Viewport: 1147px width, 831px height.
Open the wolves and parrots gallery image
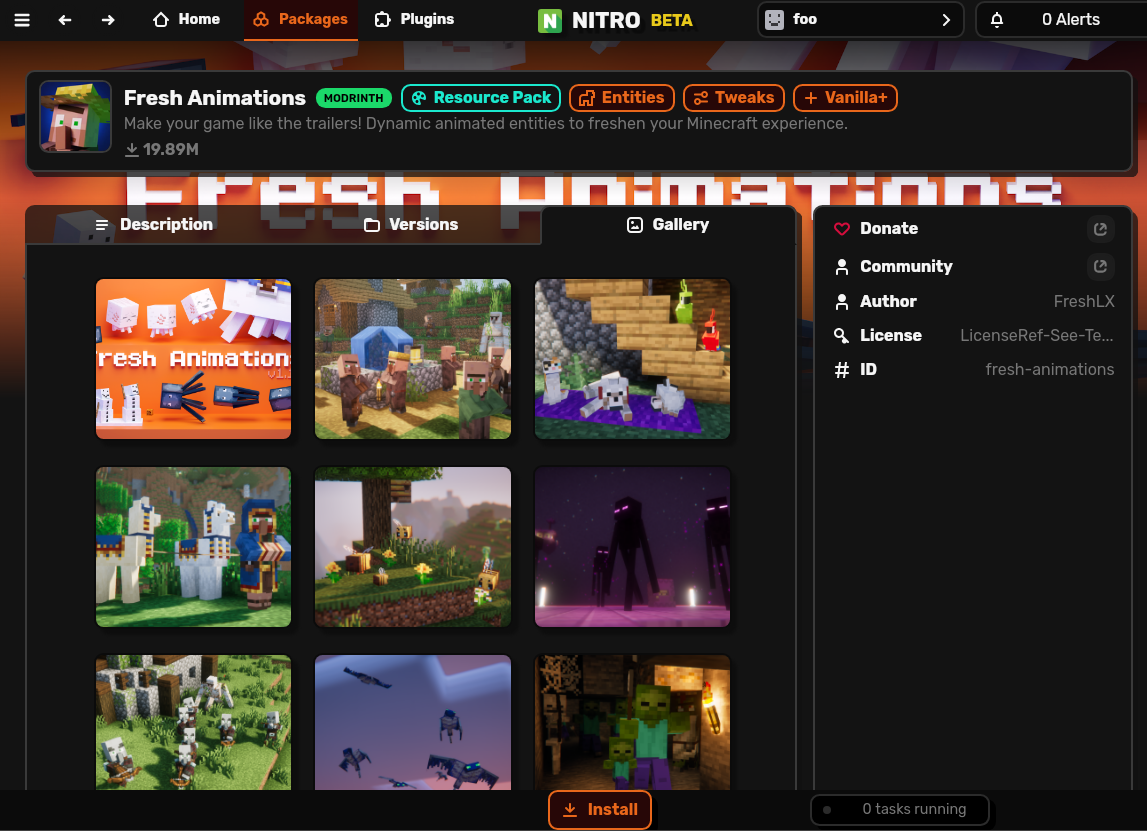click(632, 359)
